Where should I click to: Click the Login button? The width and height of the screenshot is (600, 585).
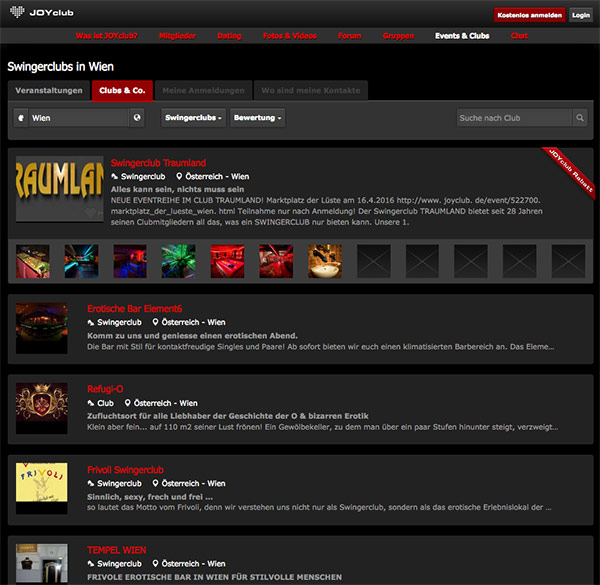click(581, 15)
